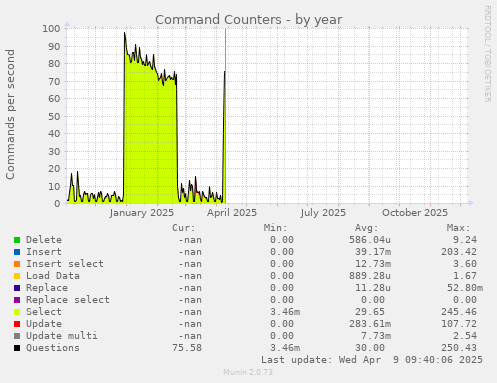
Task: Click the 'April 2025' axis label
Action: click(232, 213)
